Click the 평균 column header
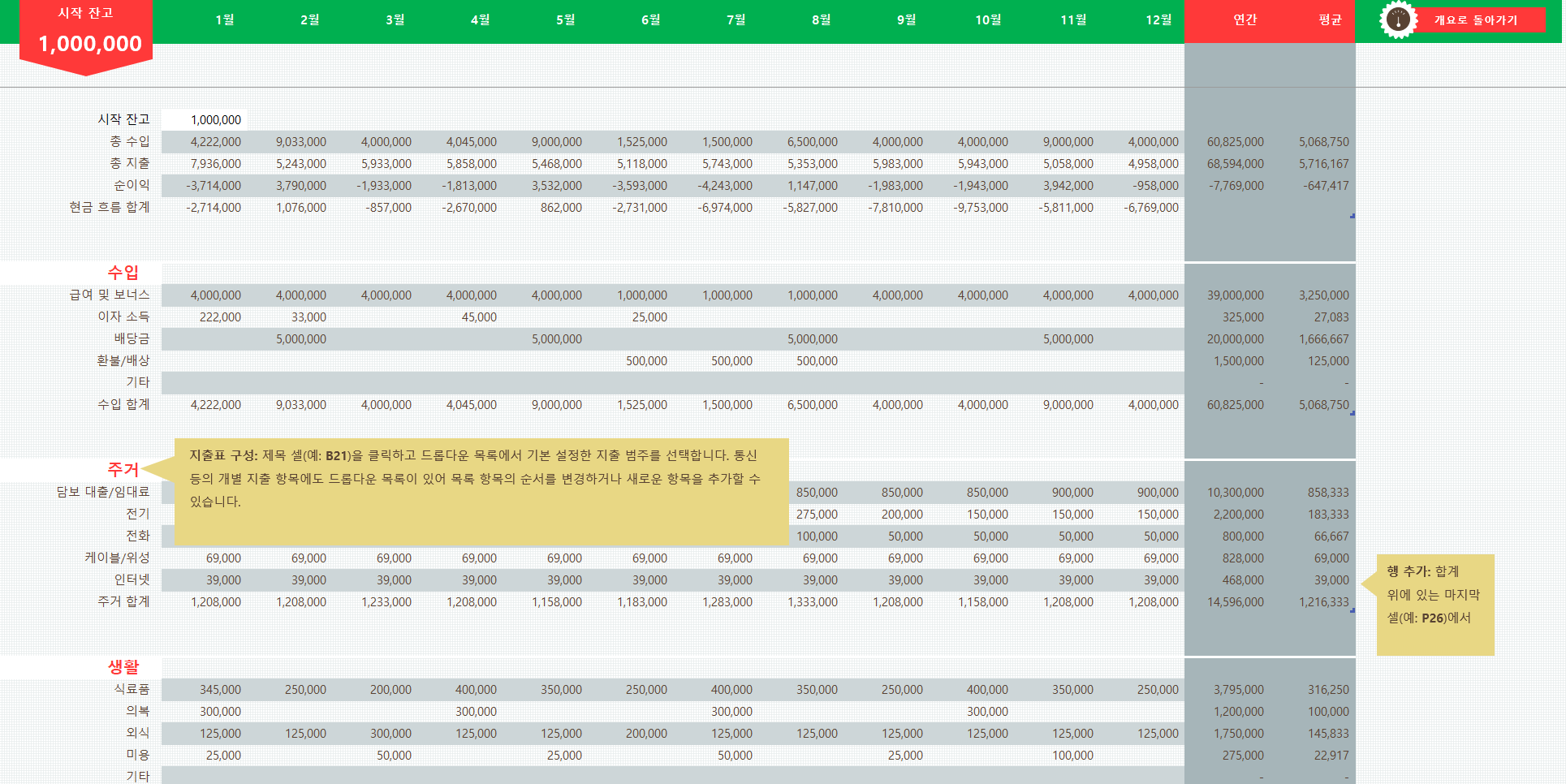Screen dimensions: 1566x784 pos(1331,19)
